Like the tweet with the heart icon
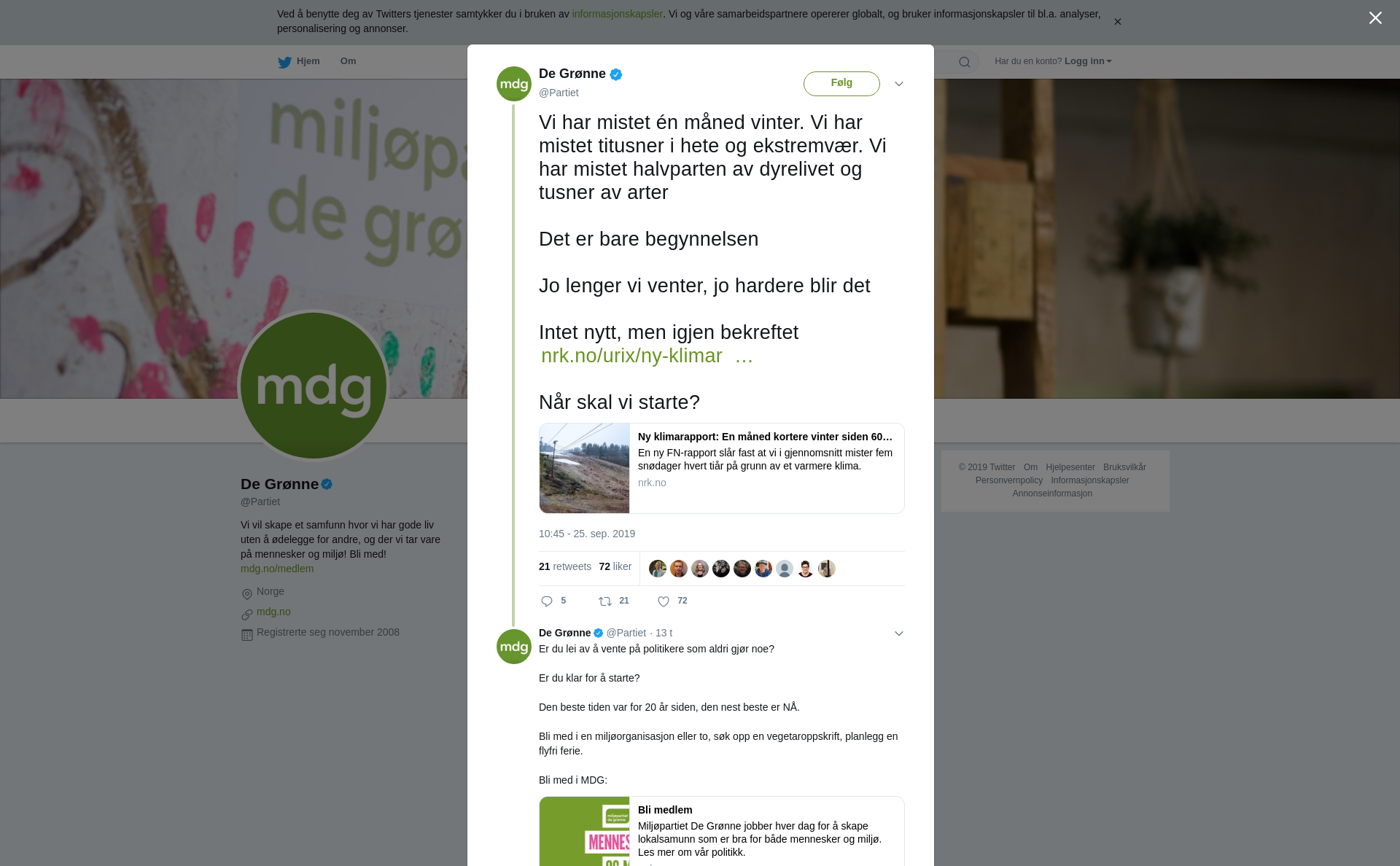The width and height of the screenshot is (1400, 866). (x=664, y=601)
